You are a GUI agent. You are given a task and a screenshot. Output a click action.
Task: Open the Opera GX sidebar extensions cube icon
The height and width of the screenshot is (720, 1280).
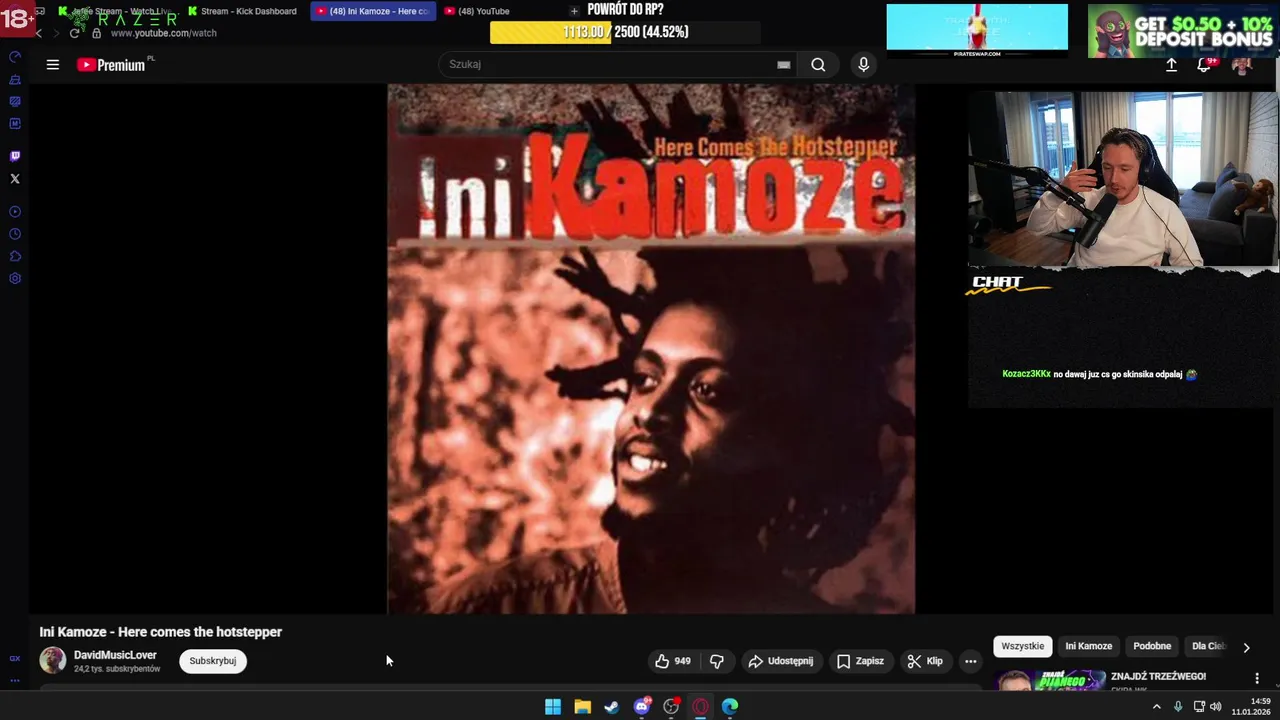15,257
